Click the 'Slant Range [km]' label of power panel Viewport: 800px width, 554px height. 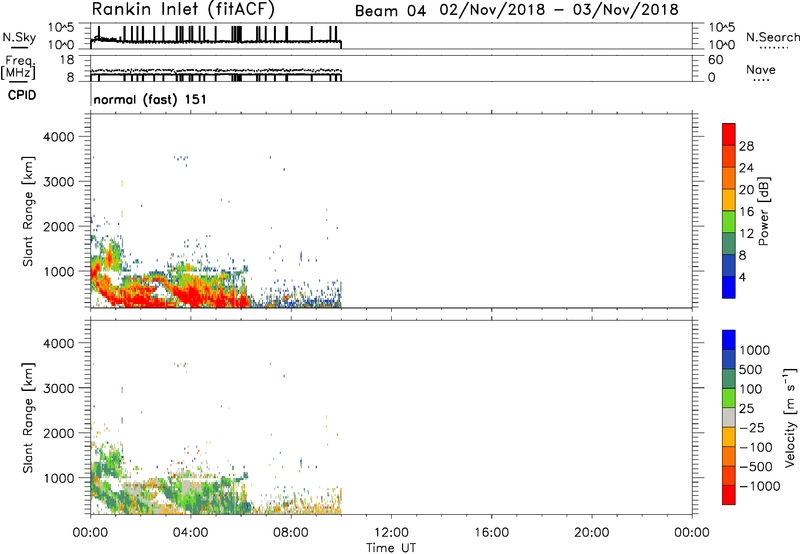(x=28, y=211)
